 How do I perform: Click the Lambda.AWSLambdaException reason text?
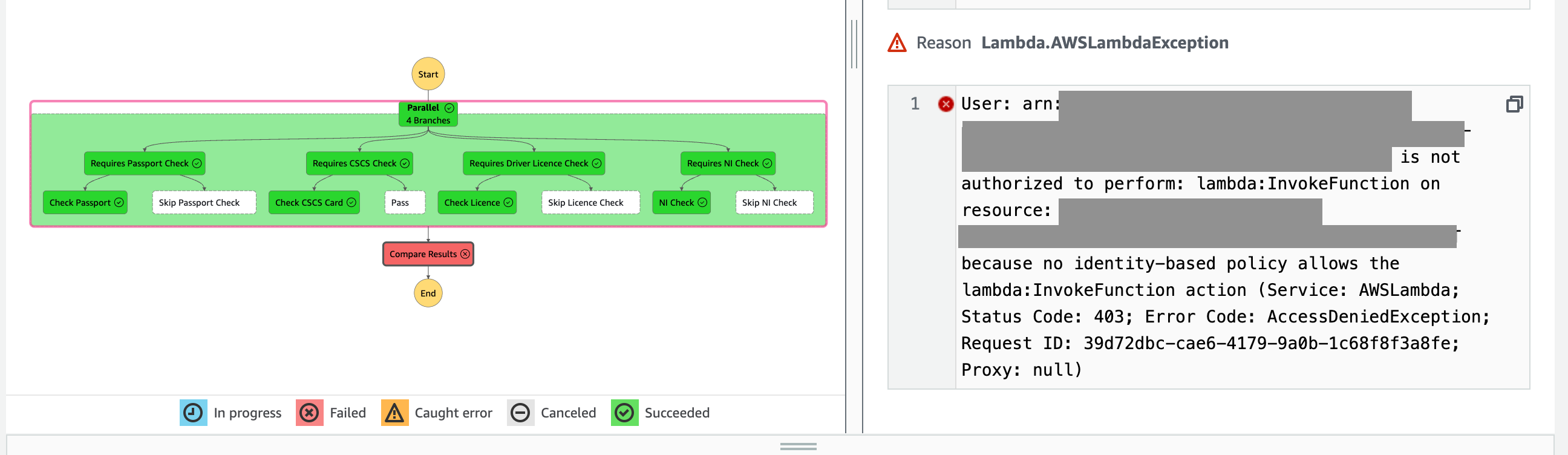(x=1105, y=42)
